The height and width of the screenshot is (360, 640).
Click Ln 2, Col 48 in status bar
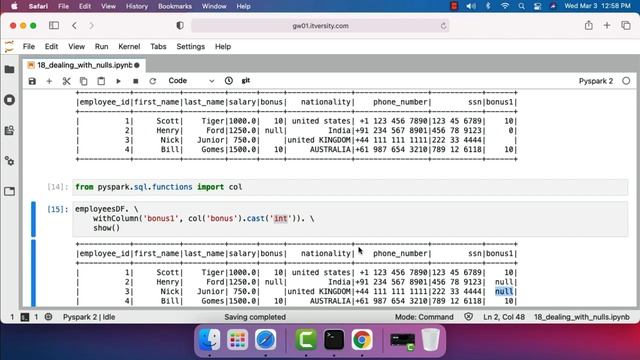(504, 317)
